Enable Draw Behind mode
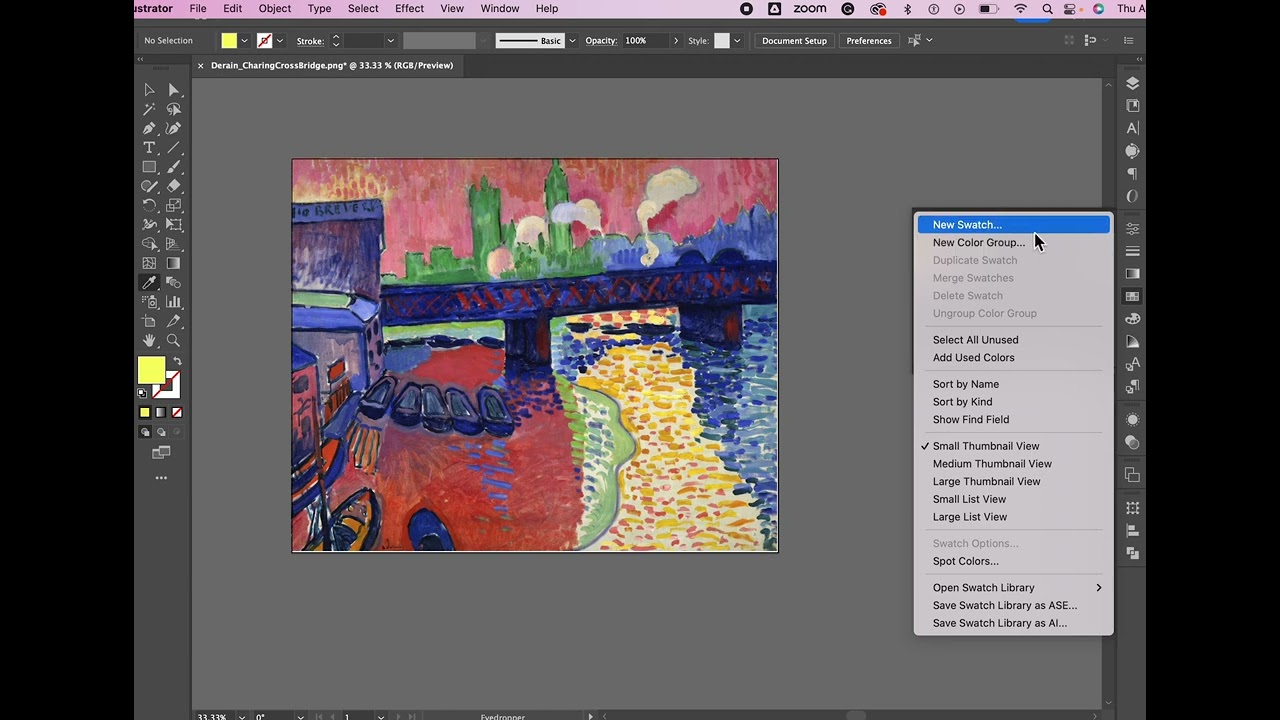This screenshot has height=720, width=1280. (161, 432)
